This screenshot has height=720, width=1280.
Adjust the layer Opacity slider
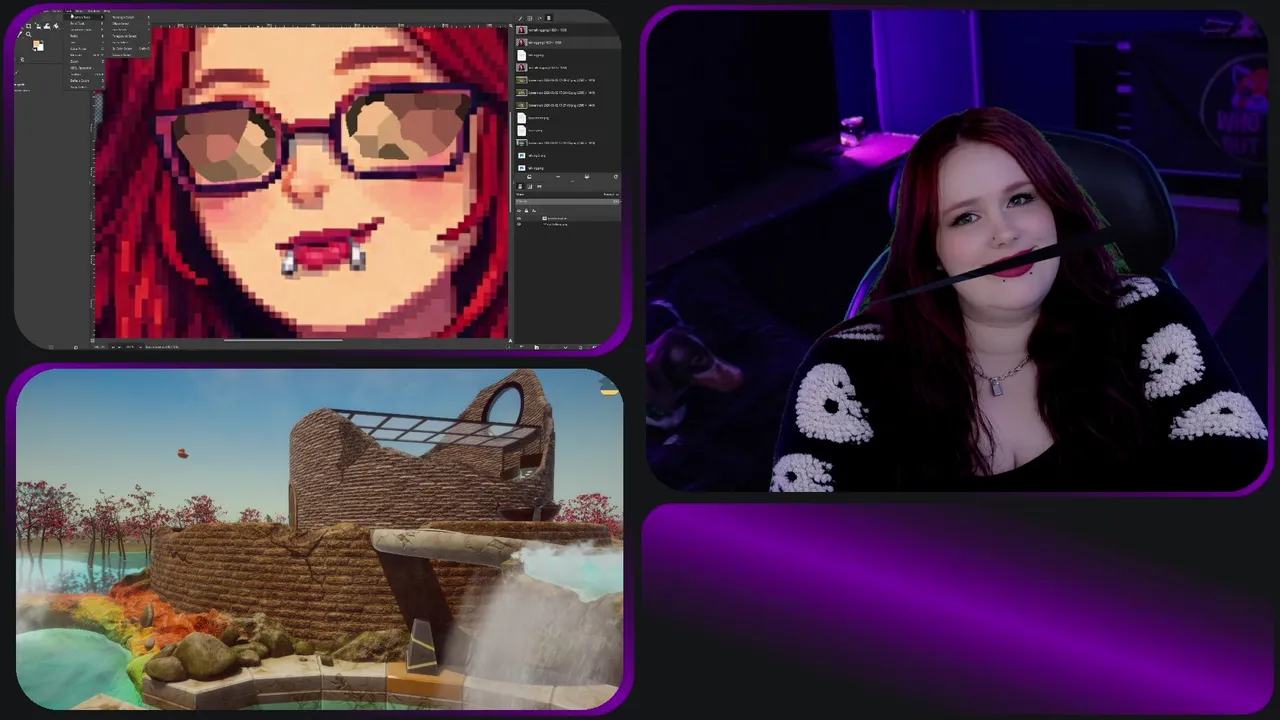pos(567,201)
